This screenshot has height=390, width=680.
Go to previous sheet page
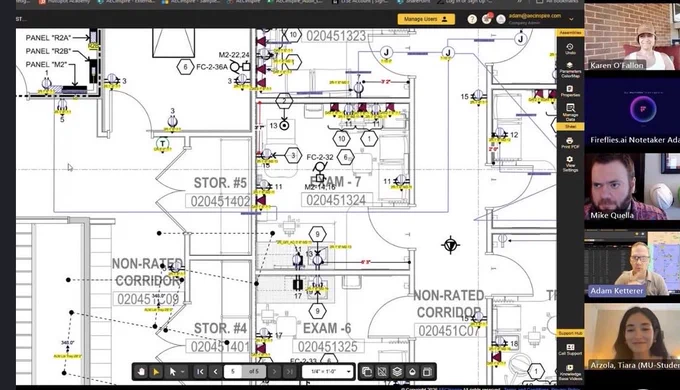(215, 372)
